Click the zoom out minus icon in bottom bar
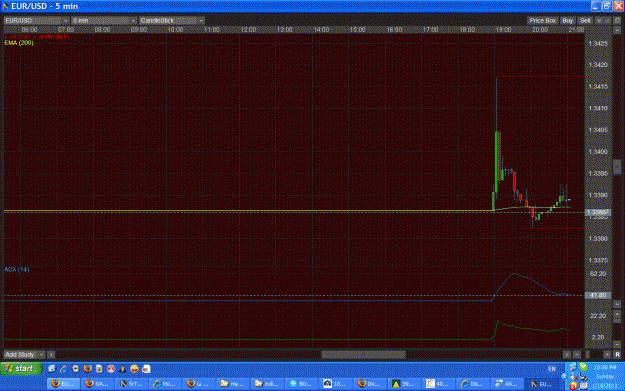 [577, 354]
